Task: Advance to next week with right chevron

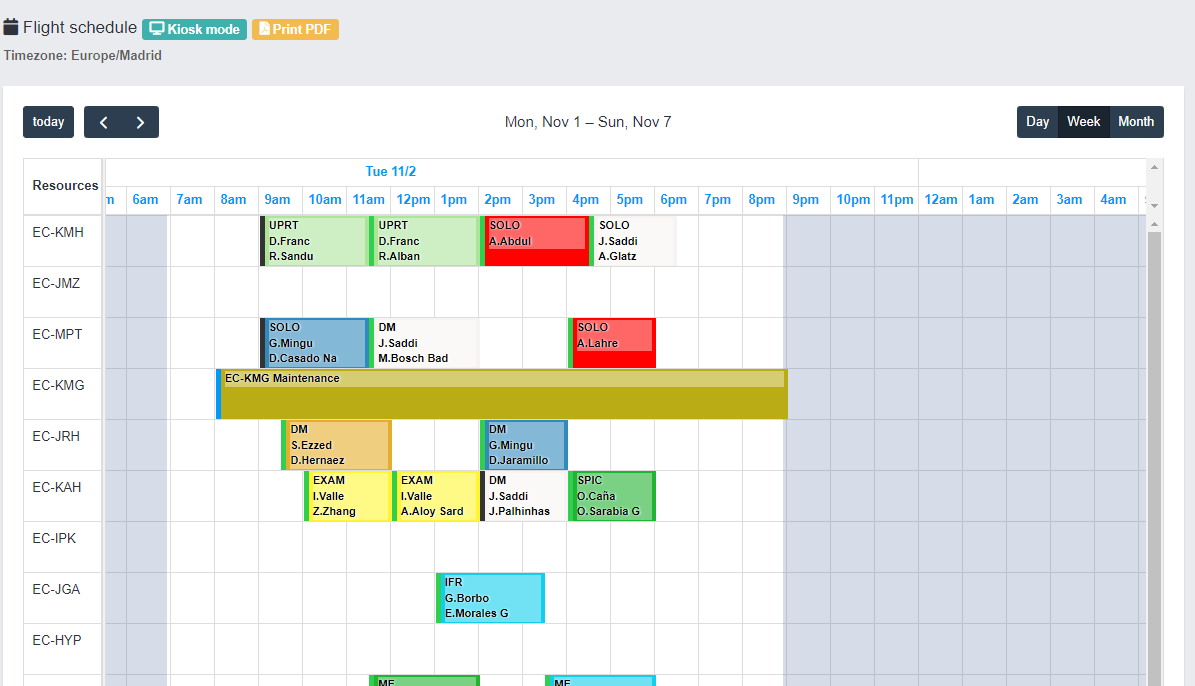Action: point(140,122)
